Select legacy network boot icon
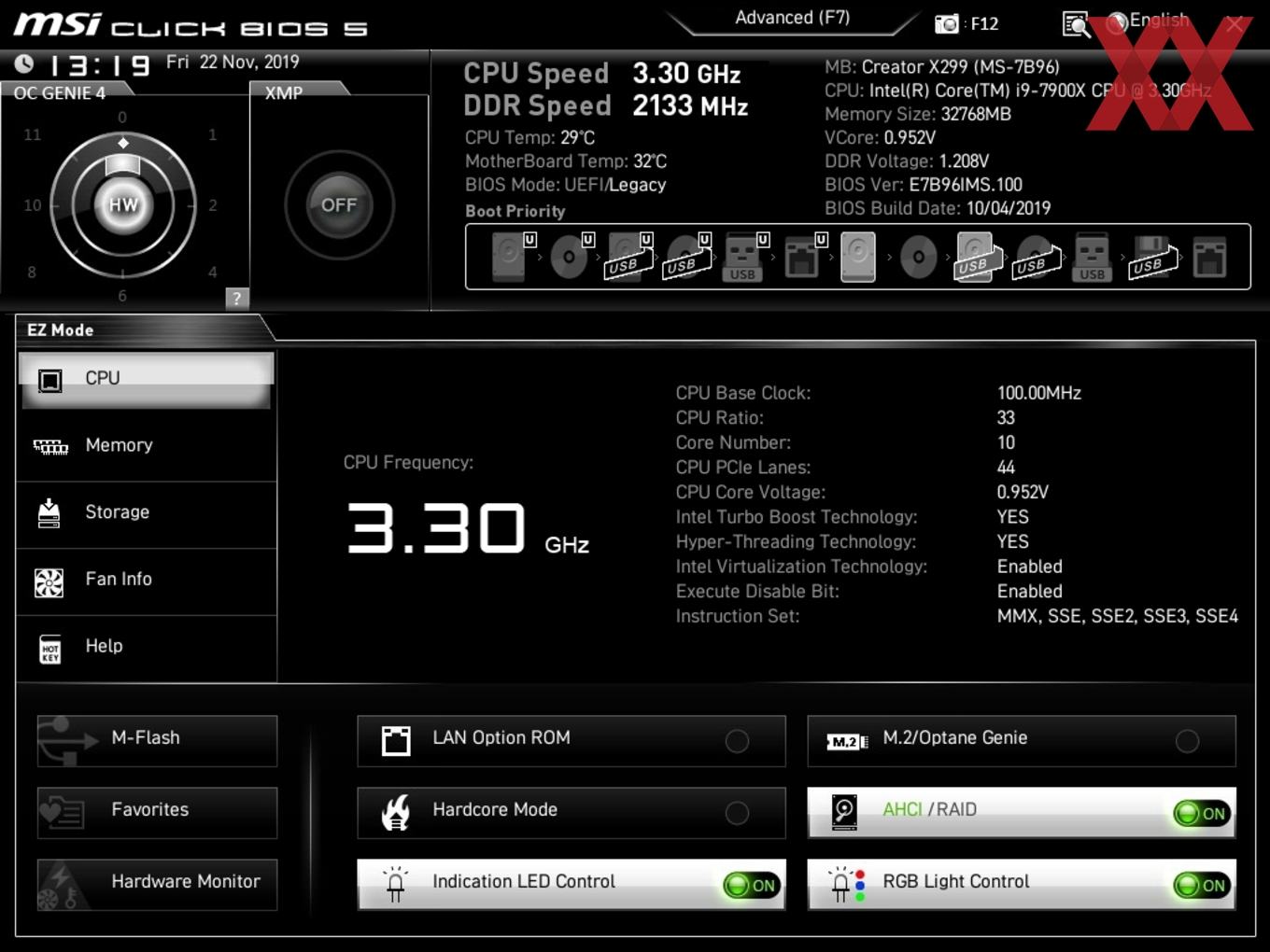This screenshot has width=1270, height=952. (1209, 257)
